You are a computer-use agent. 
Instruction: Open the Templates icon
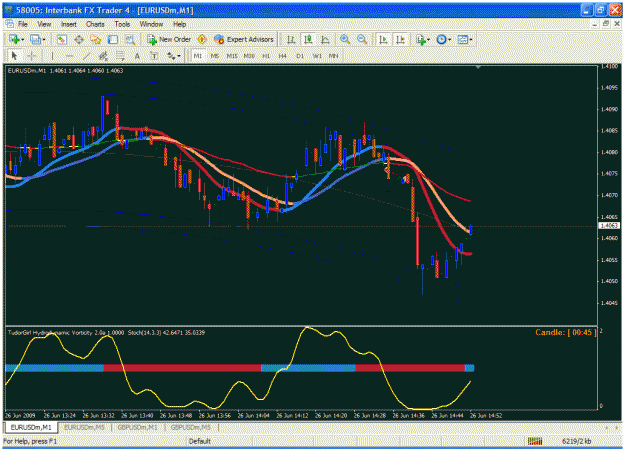[x=462, y=39]
